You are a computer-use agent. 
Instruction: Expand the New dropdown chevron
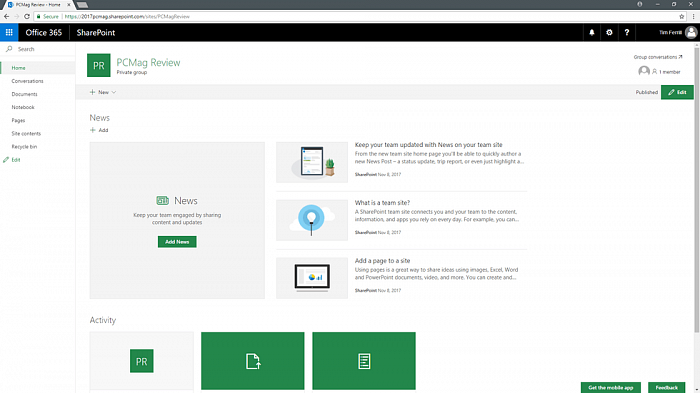[x=114, y=92]
